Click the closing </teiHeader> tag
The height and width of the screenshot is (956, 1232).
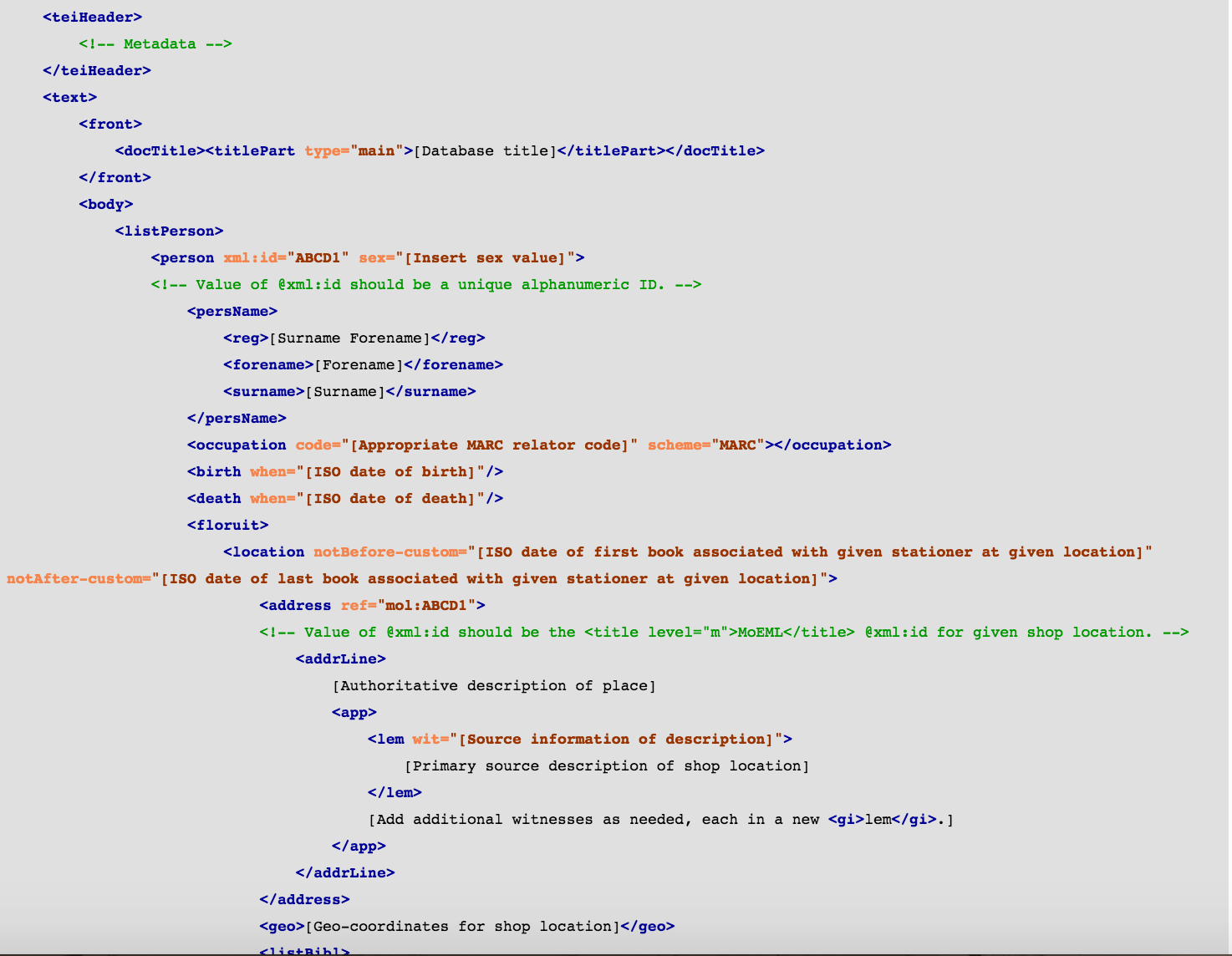(x=97, y=70)
